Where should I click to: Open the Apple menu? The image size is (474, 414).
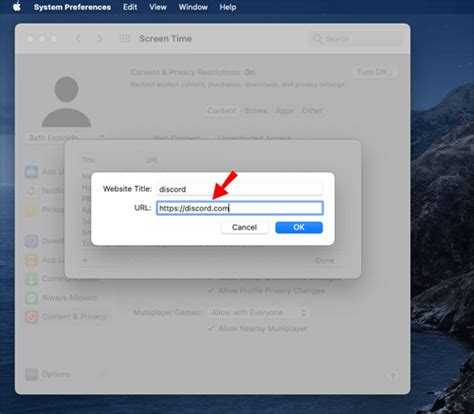point(17,6)
